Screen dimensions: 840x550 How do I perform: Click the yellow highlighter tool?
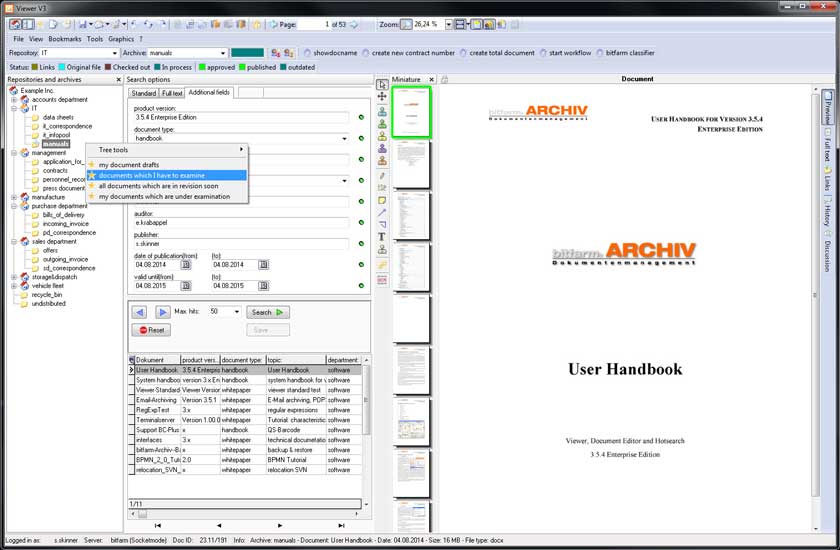pyautogui.click(x=382, y=265)
